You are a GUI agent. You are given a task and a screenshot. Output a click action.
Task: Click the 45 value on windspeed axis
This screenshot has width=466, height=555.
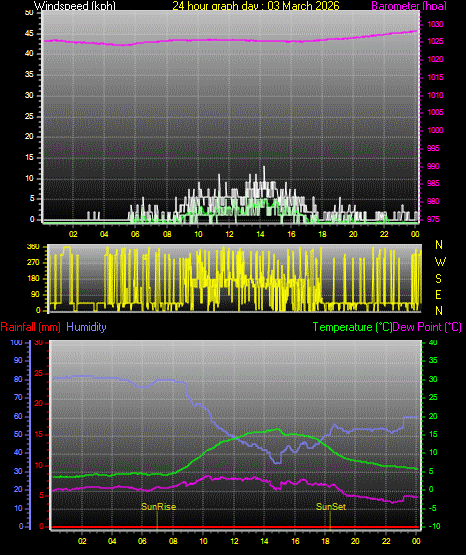pos(29,34)
